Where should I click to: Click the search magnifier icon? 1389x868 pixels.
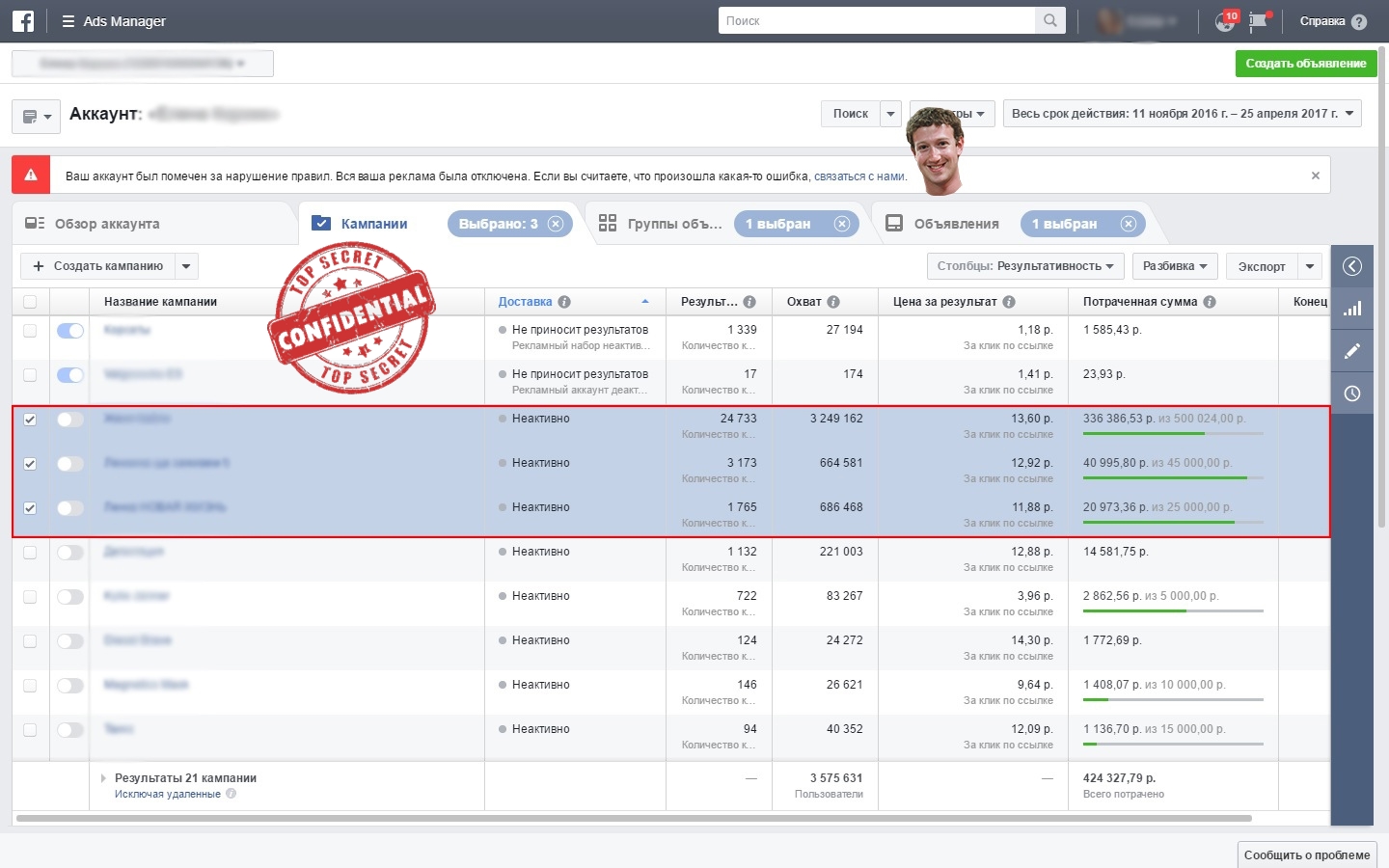(x=1049, y=20)
